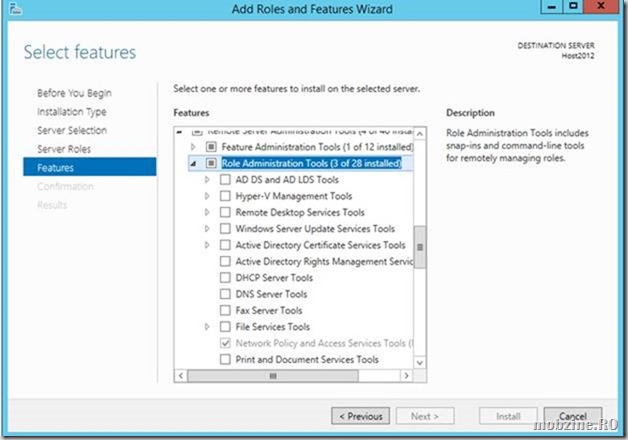Click the left arrow of the horizontal scrollbar
The width and height of the screenshot is (628, 440).
point(181,376)
